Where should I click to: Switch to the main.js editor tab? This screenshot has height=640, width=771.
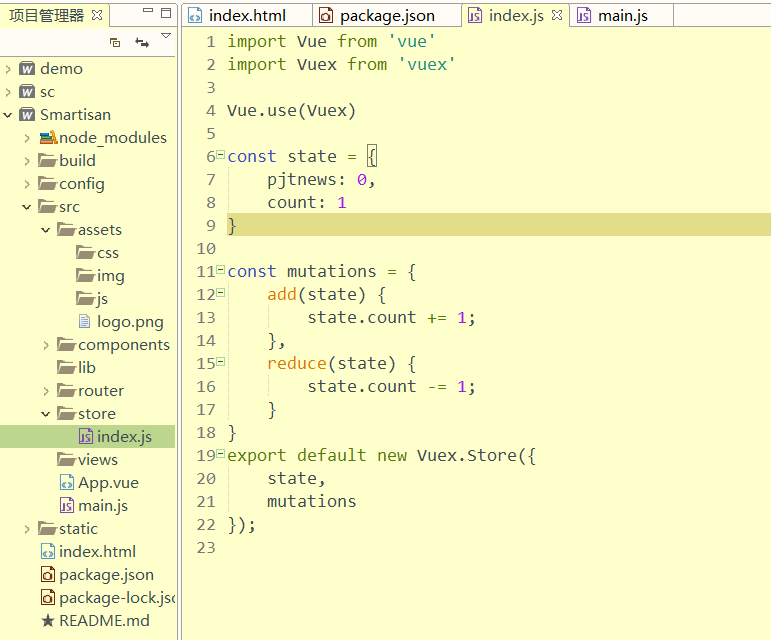click(x=622, y=16)
